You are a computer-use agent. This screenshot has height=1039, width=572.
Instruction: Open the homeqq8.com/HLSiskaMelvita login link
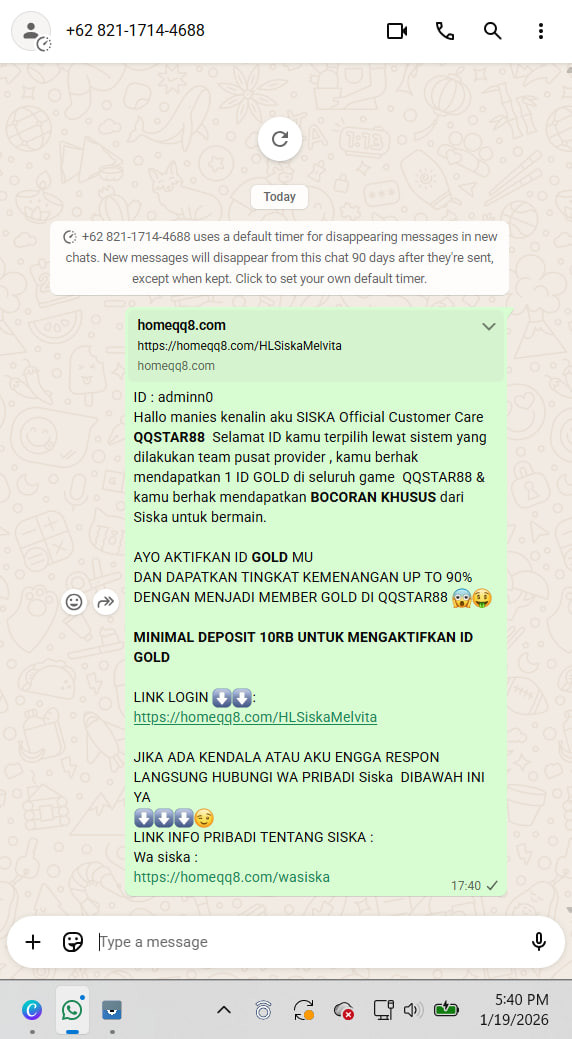pos(255,717)
